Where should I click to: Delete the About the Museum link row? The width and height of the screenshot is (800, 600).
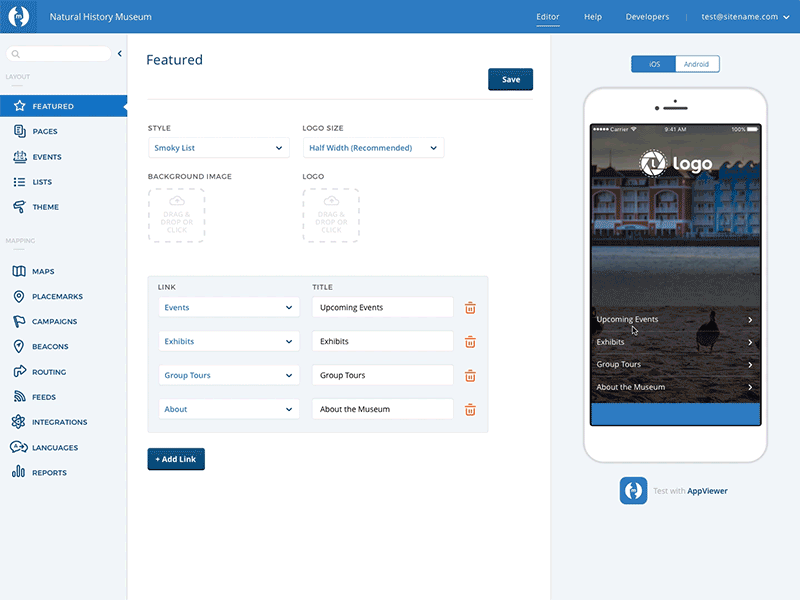(x=470, y=409)
